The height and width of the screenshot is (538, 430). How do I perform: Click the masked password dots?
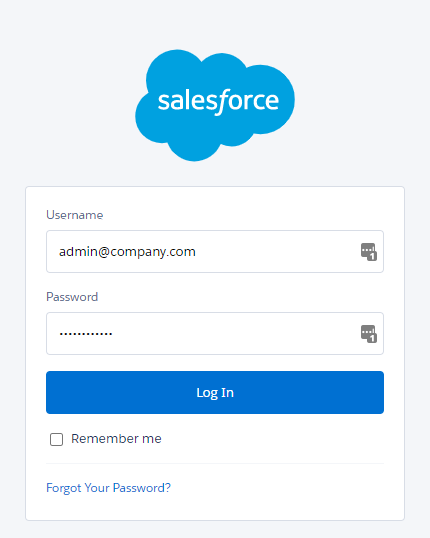[86, 334]
